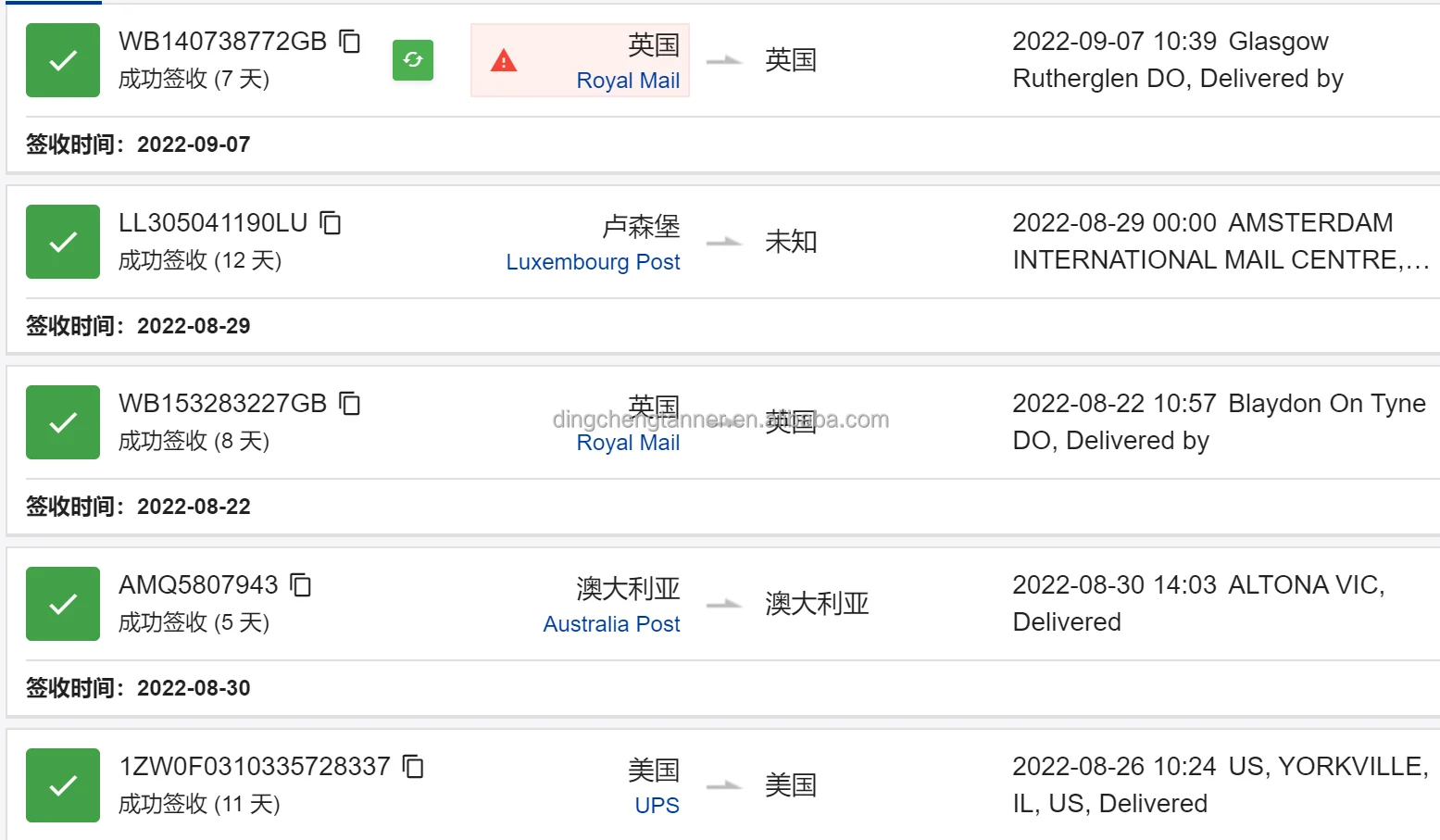Image resolution: width=1440 pixels, height=840 pixels.
Task: Open Royal Mail link for WB140738772GB
Action: pos(628,81)
